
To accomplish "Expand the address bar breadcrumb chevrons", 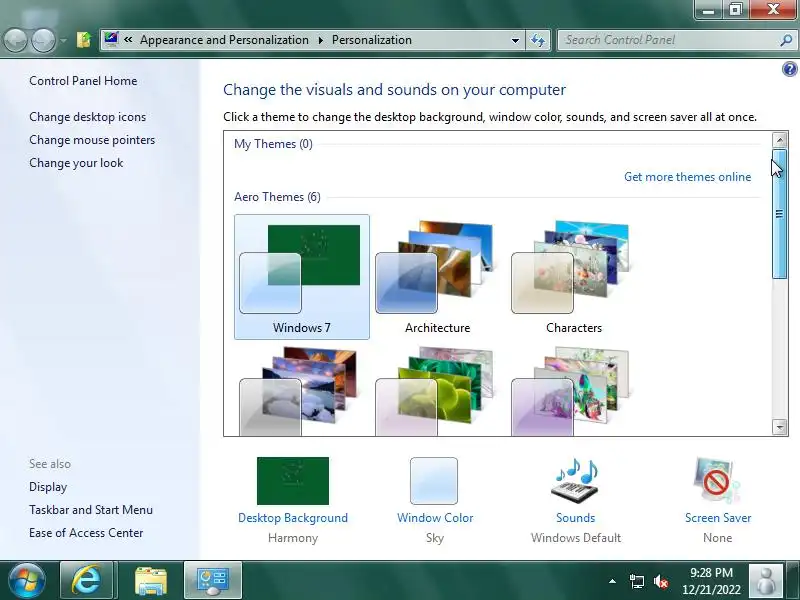I will [x=128, y=40].
